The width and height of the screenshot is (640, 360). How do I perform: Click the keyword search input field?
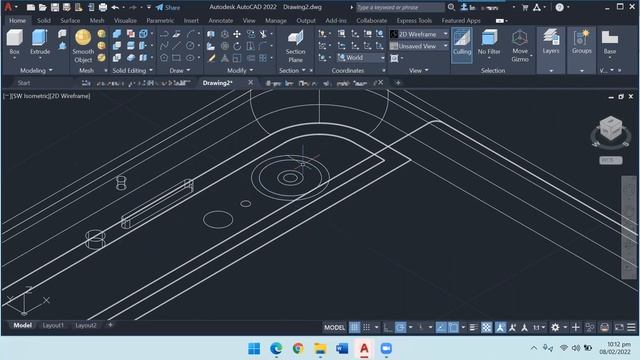coord(400,7)
